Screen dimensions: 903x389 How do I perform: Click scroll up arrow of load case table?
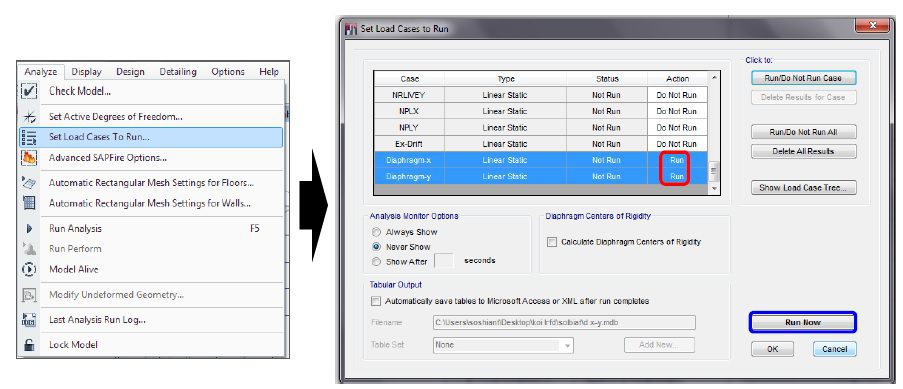[x=714, y=77]
